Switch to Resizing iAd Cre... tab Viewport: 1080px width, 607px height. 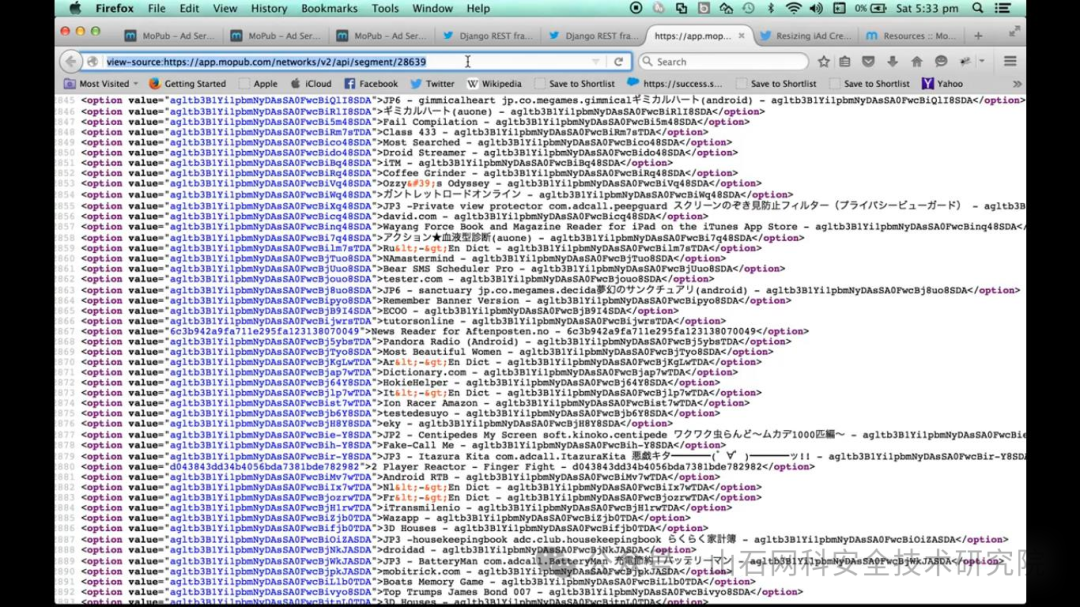[805, 36]
